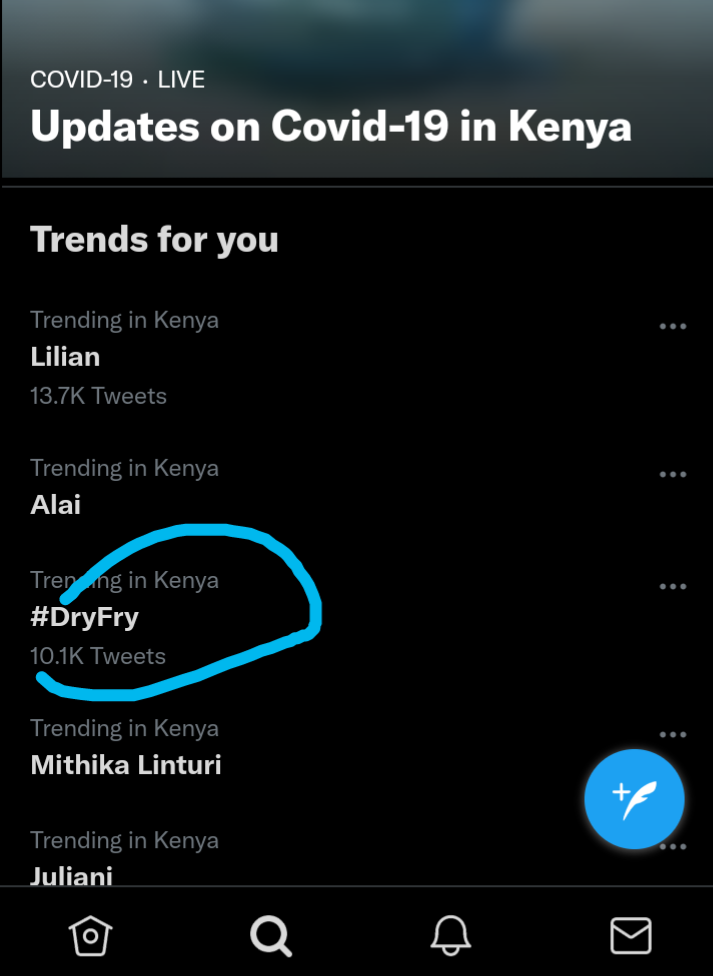This screenshot has width=713, height=976.
Task: Open Notifications via bell icon
Action: [x=451, y=936]
